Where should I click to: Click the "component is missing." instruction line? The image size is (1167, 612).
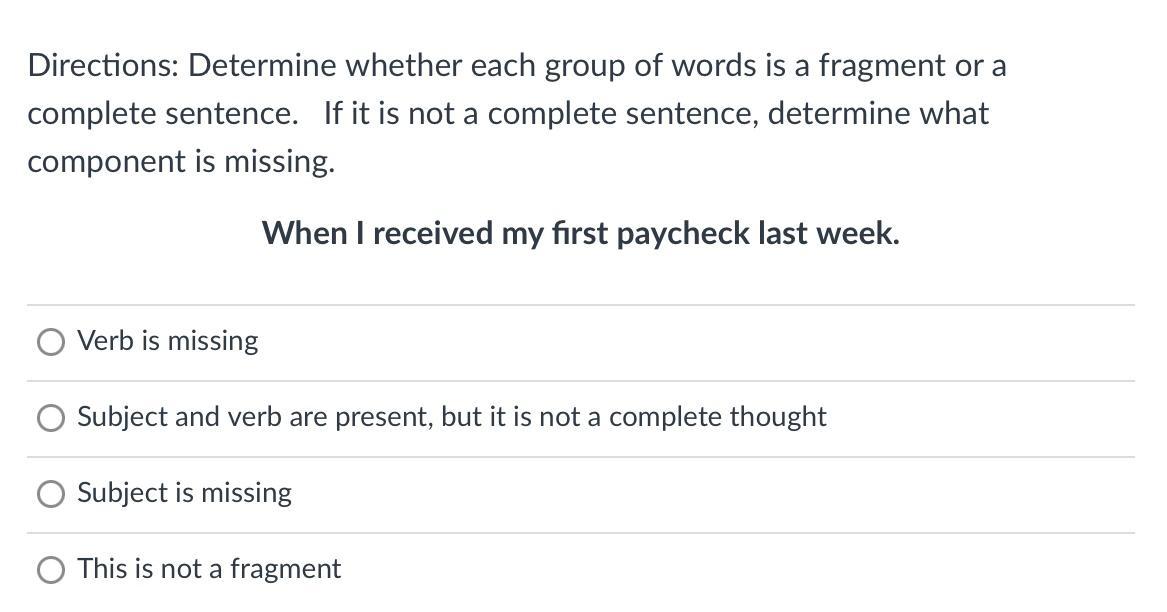[x=181, y=162]
